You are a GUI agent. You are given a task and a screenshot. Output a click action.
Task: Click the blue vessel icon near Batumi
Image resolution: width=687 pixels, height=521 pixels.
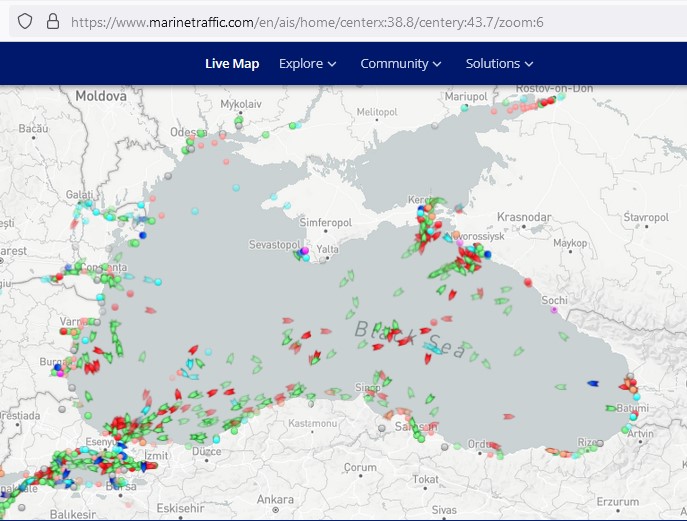(593, 383)
